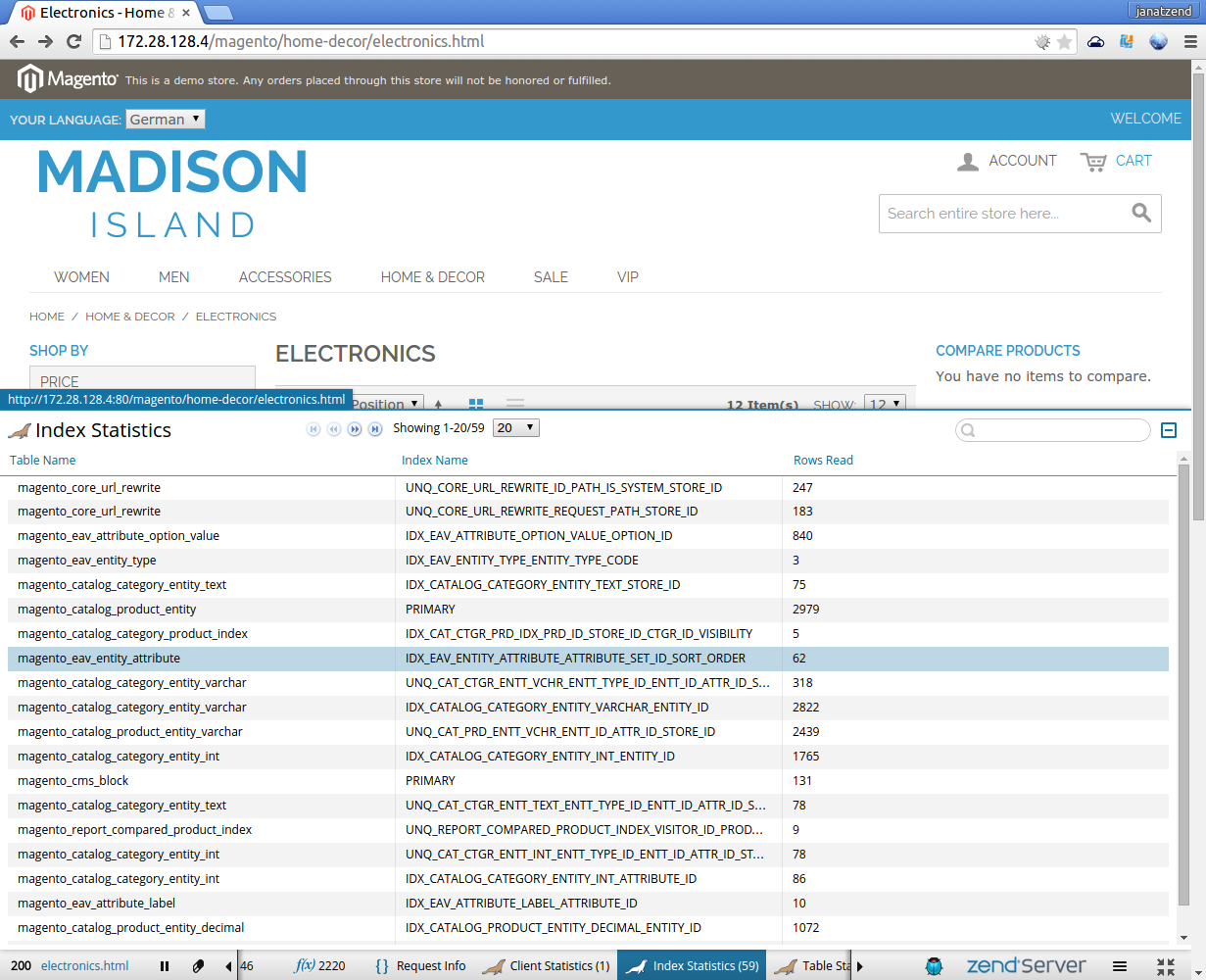Open the Sale navigation menu
Screen dimensions: 1206x980
[x=551, y=277]
